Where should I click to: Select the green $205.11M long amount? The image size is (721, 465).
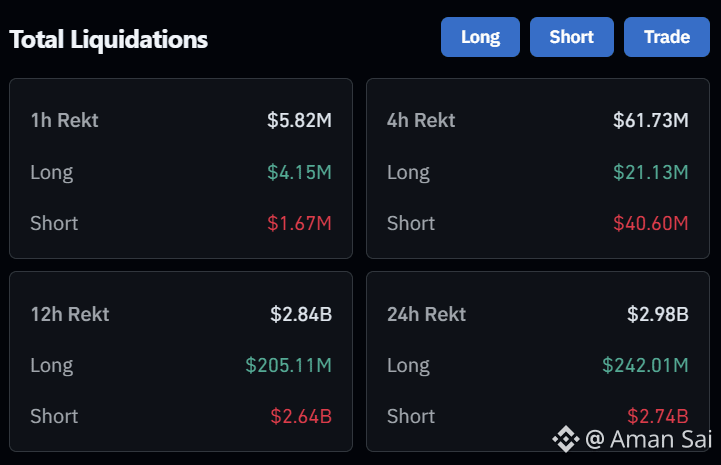[288, 366]
